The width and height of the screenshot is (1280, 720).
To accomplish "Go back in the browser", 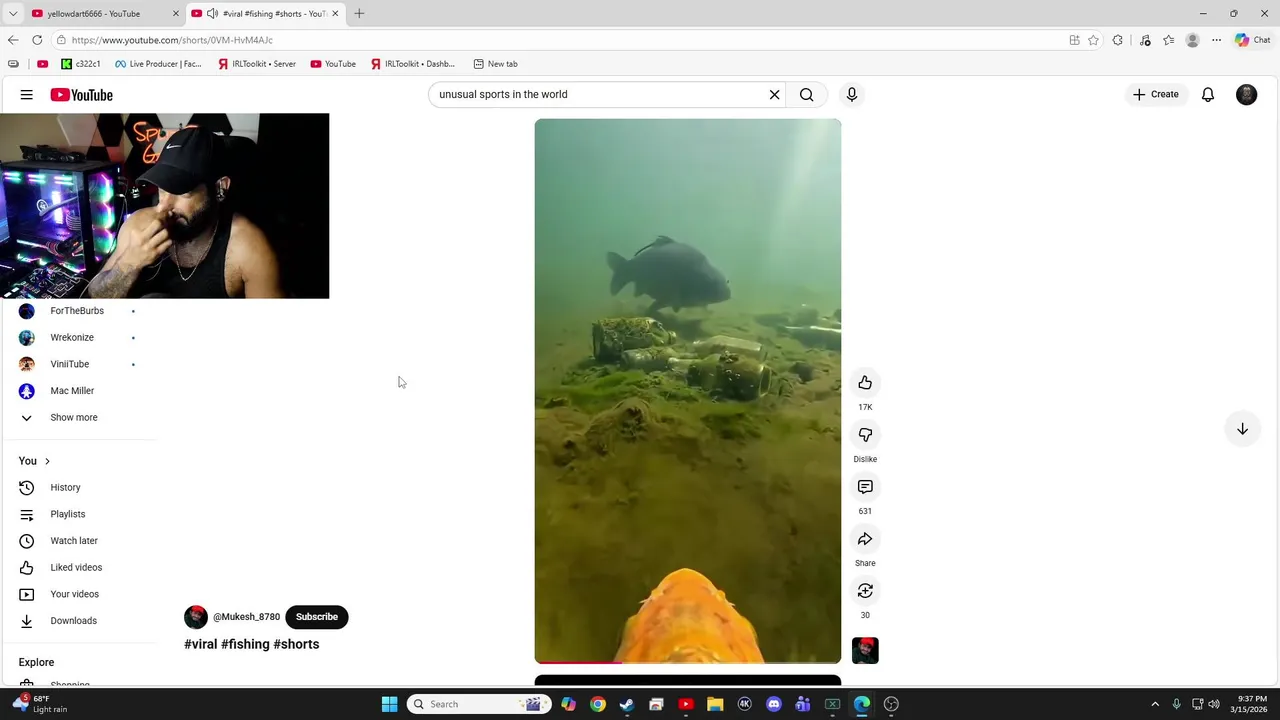I will click(13, 40).
